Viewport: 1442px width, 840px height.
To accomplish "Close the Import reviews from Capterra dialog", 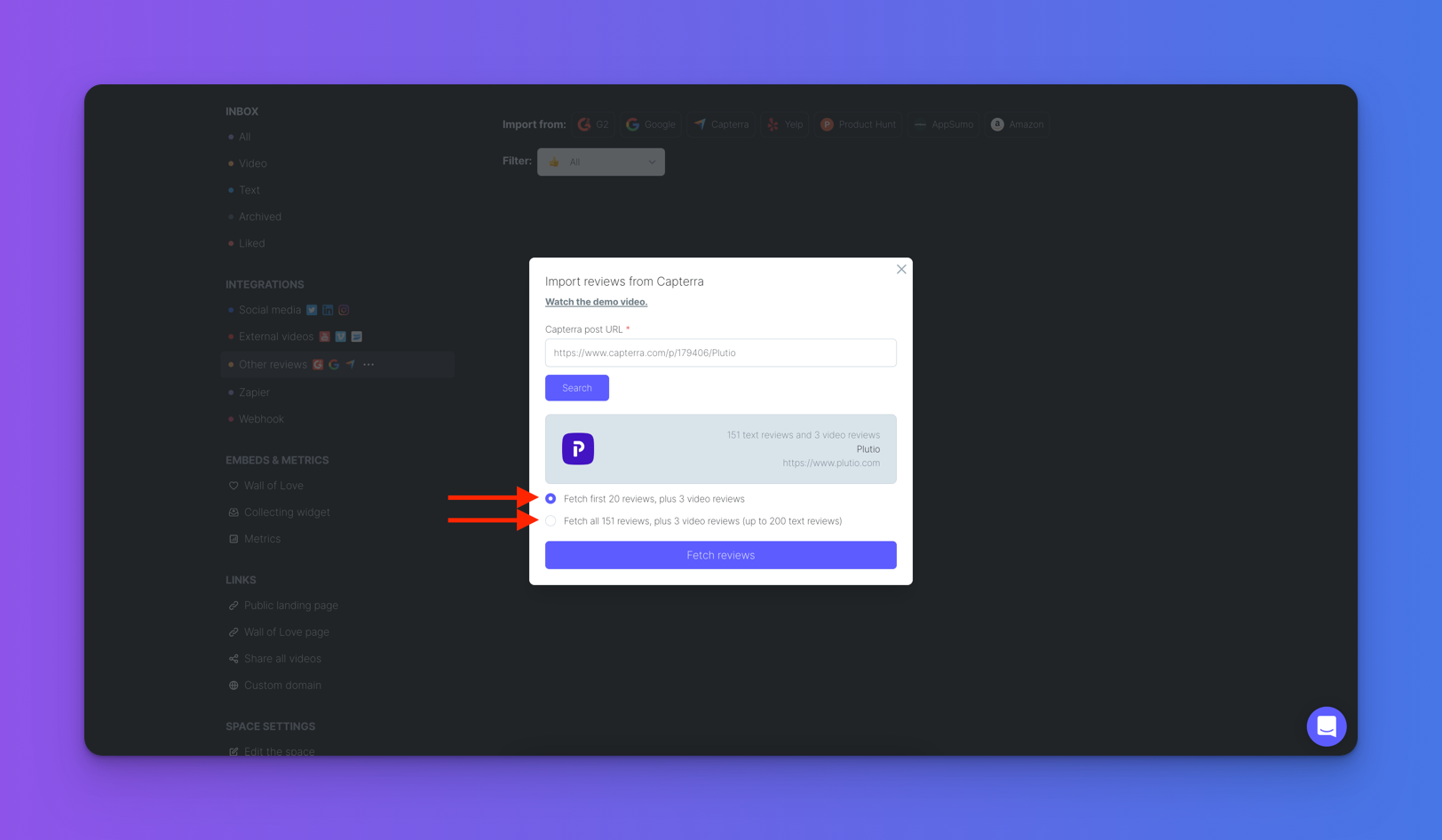I will [x=901, y=269].
